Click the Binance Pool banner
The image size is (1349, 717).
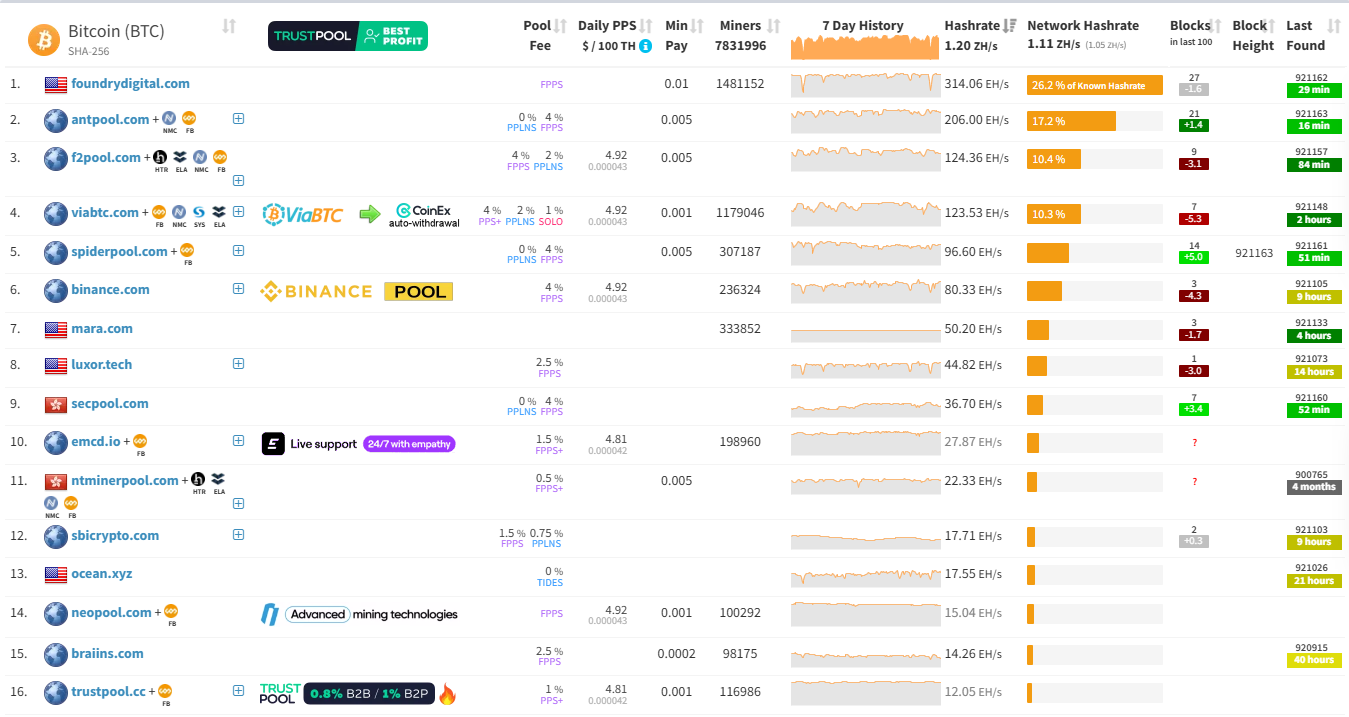pos(356,291)
